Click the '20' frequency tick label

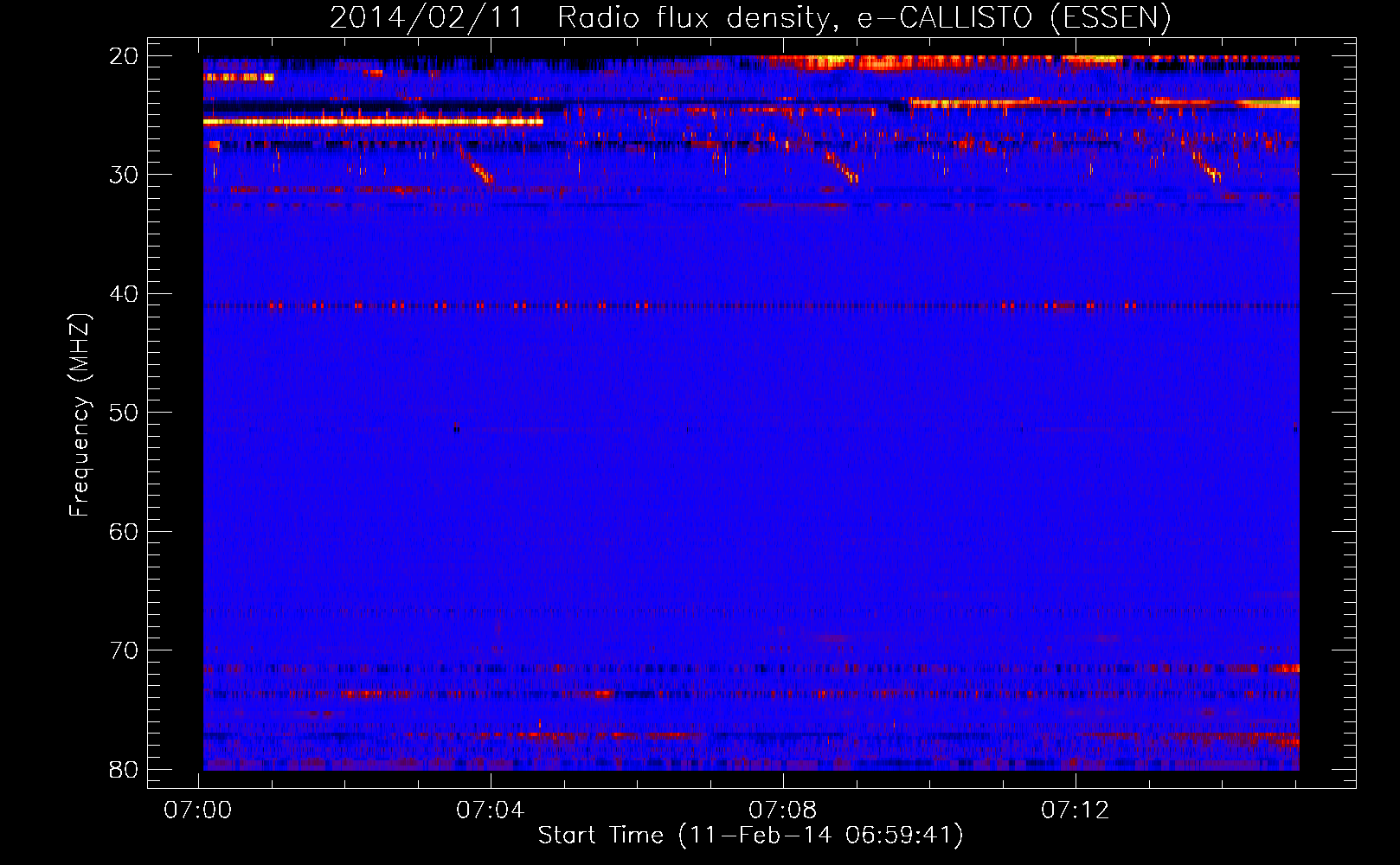(124, 56)
